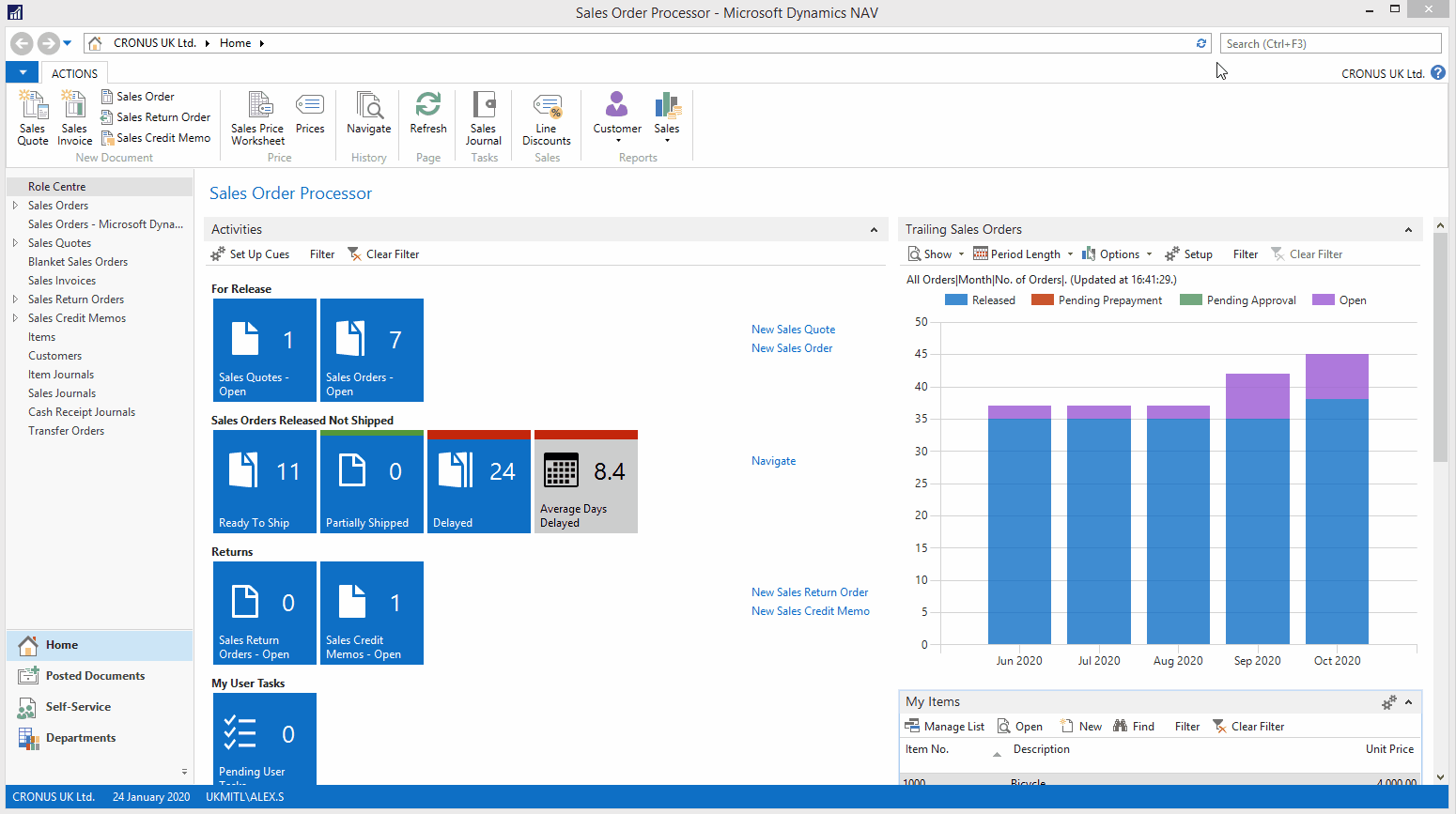Open Items in the navigation pane
The height and width of the screenshot is (814, 1456).
click(x=41, y=337)
